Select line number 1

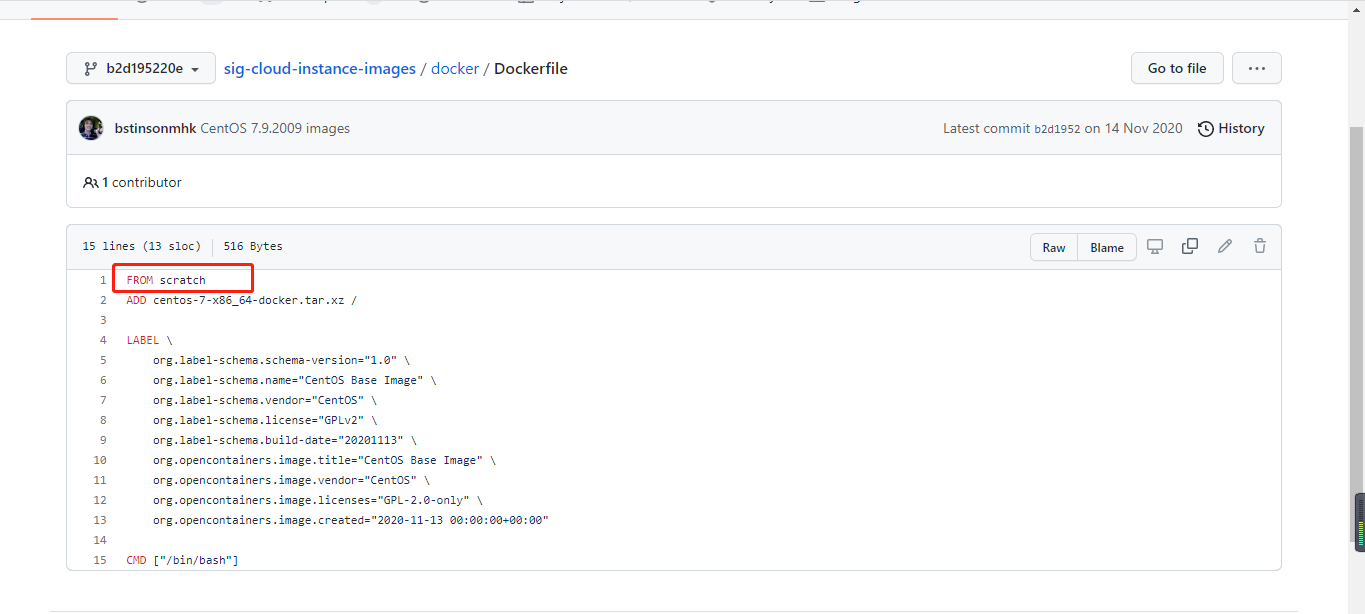(x=102, y=280)
